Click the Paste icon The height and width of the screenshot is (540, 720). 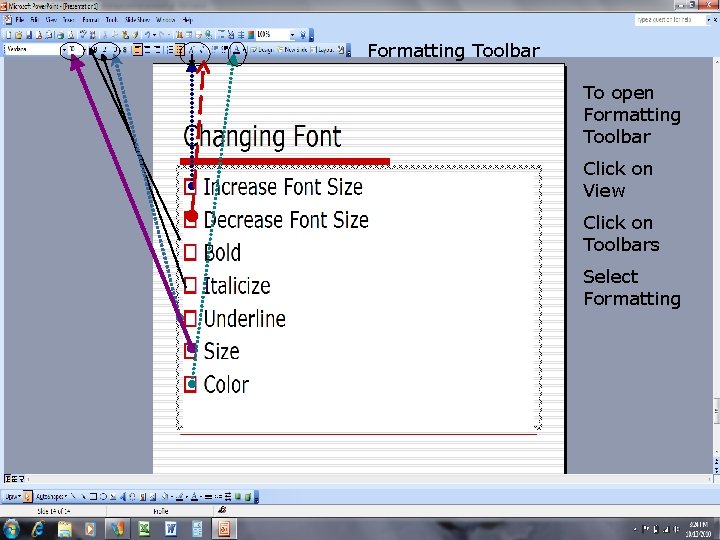125,35
